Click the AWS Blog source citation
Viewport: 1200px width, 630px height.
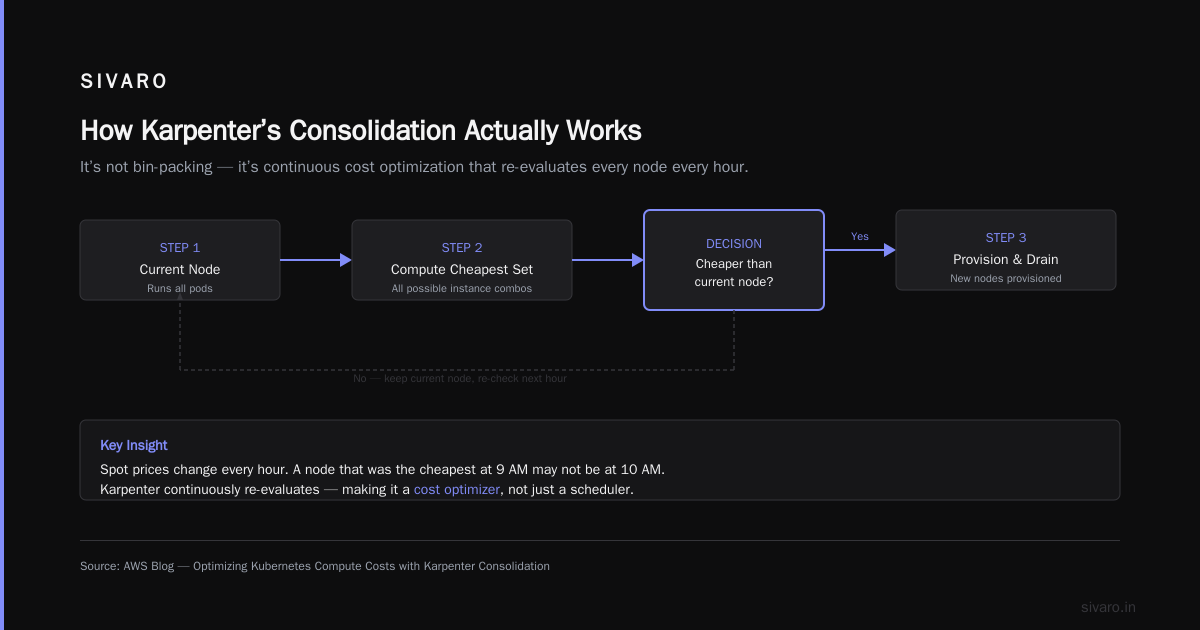315,566
